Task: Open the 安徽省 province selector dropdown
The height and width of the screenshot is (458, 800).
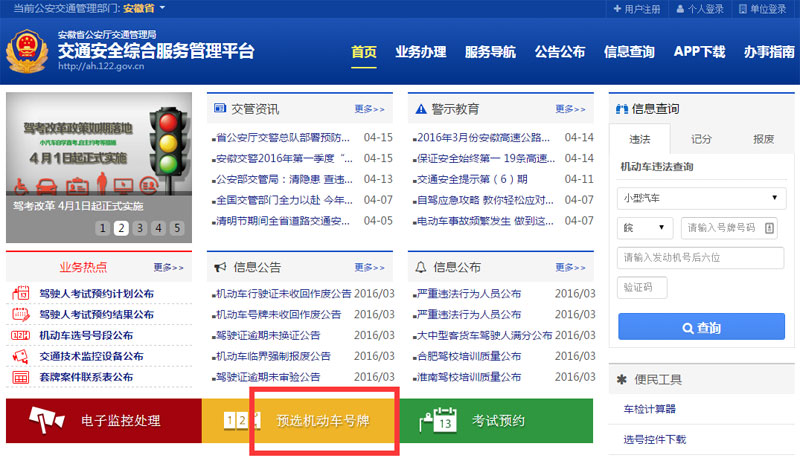Action: coord(144,8)
